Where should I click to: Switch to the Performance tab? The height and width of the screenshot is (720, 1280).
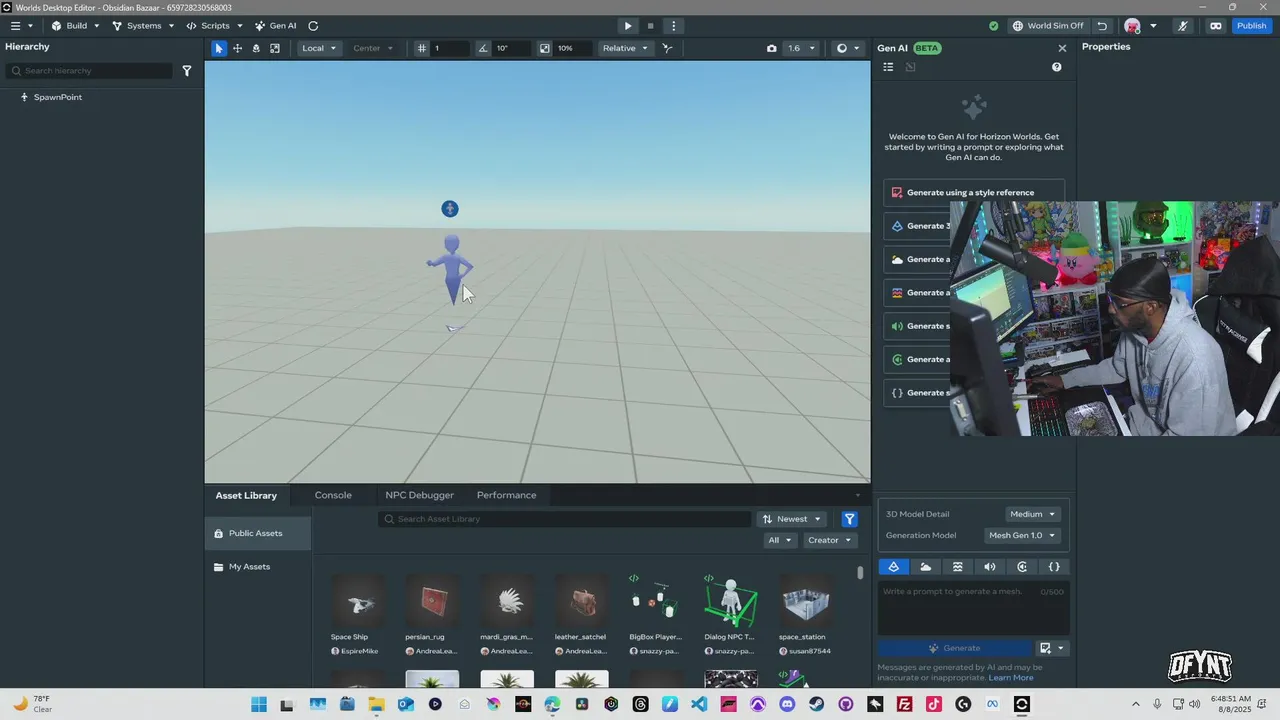tap(506, 495)
